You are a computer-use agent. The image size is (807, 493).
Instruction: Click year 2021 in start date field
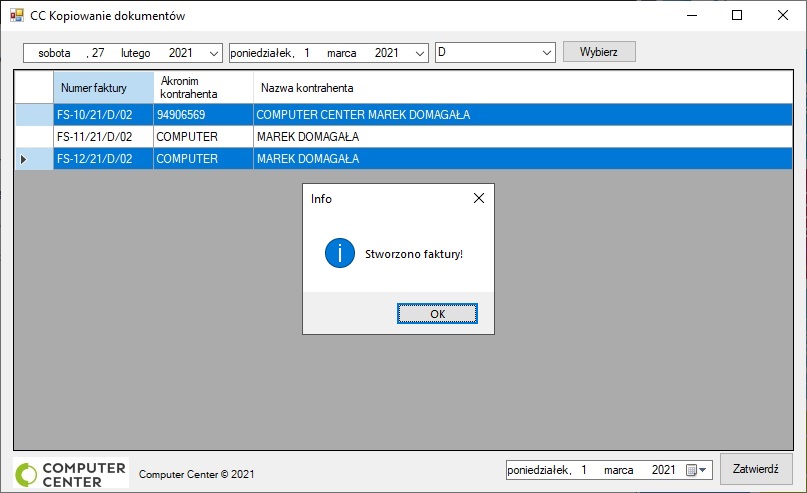point(181,53)
